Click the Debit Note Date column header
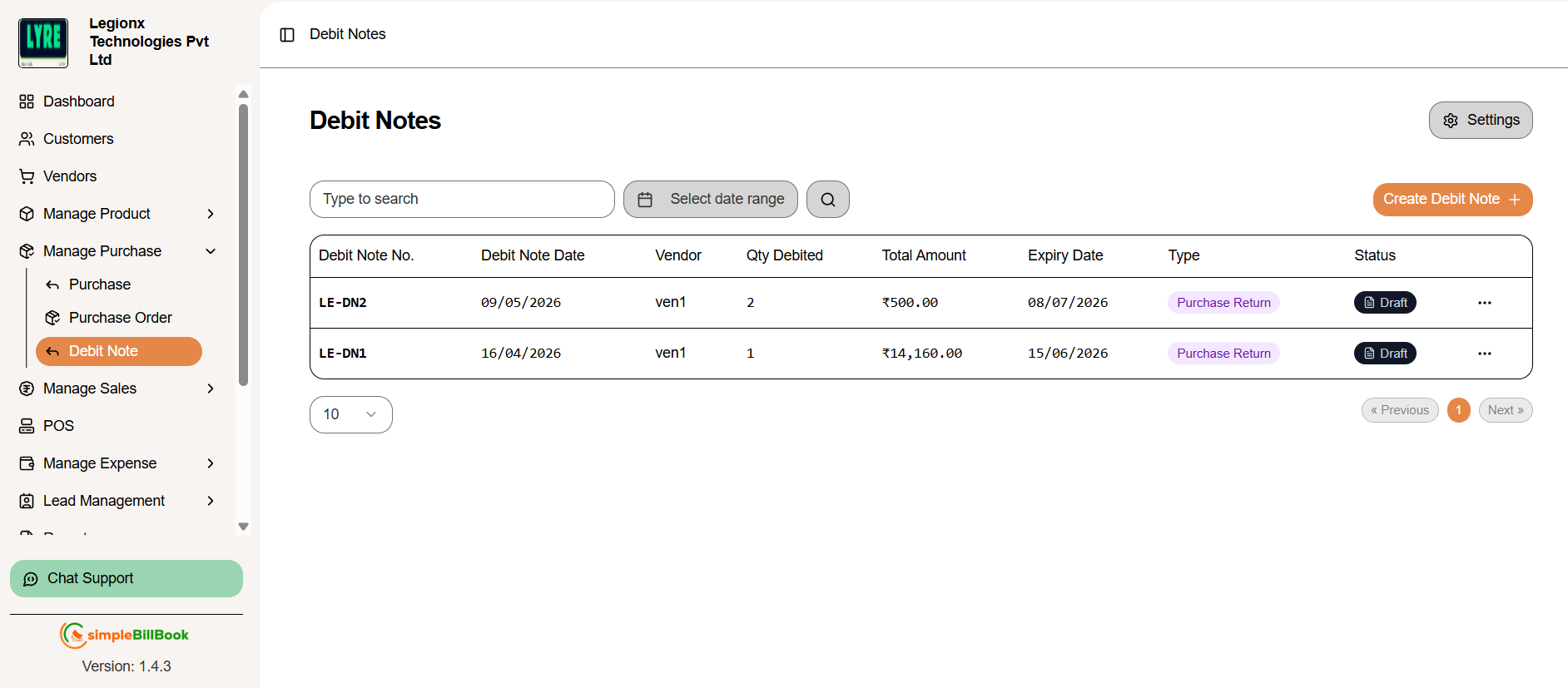 (x=533, y=255)
